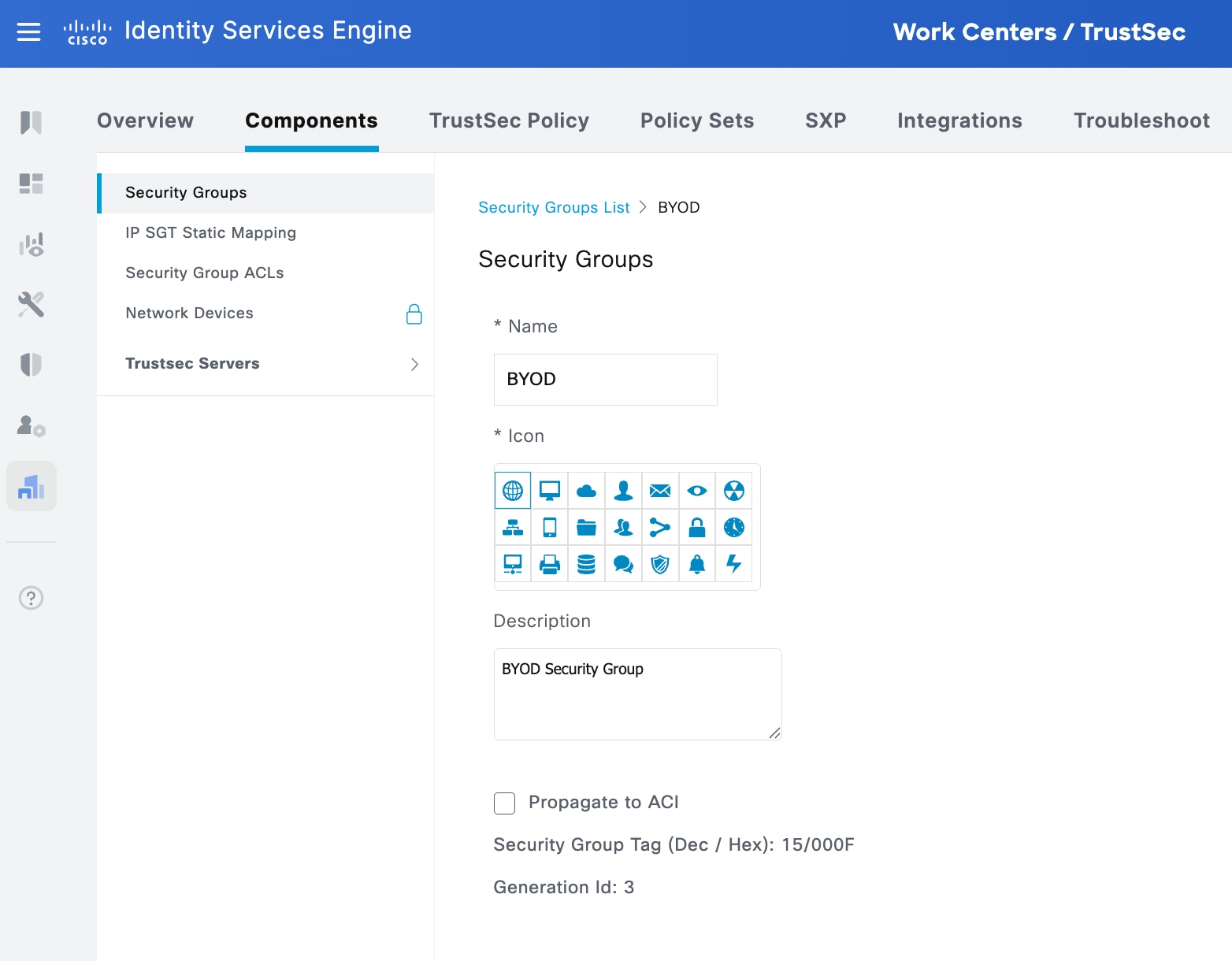
Task: Choose the cloud icon in icon grid
Action: click(586, 491)
